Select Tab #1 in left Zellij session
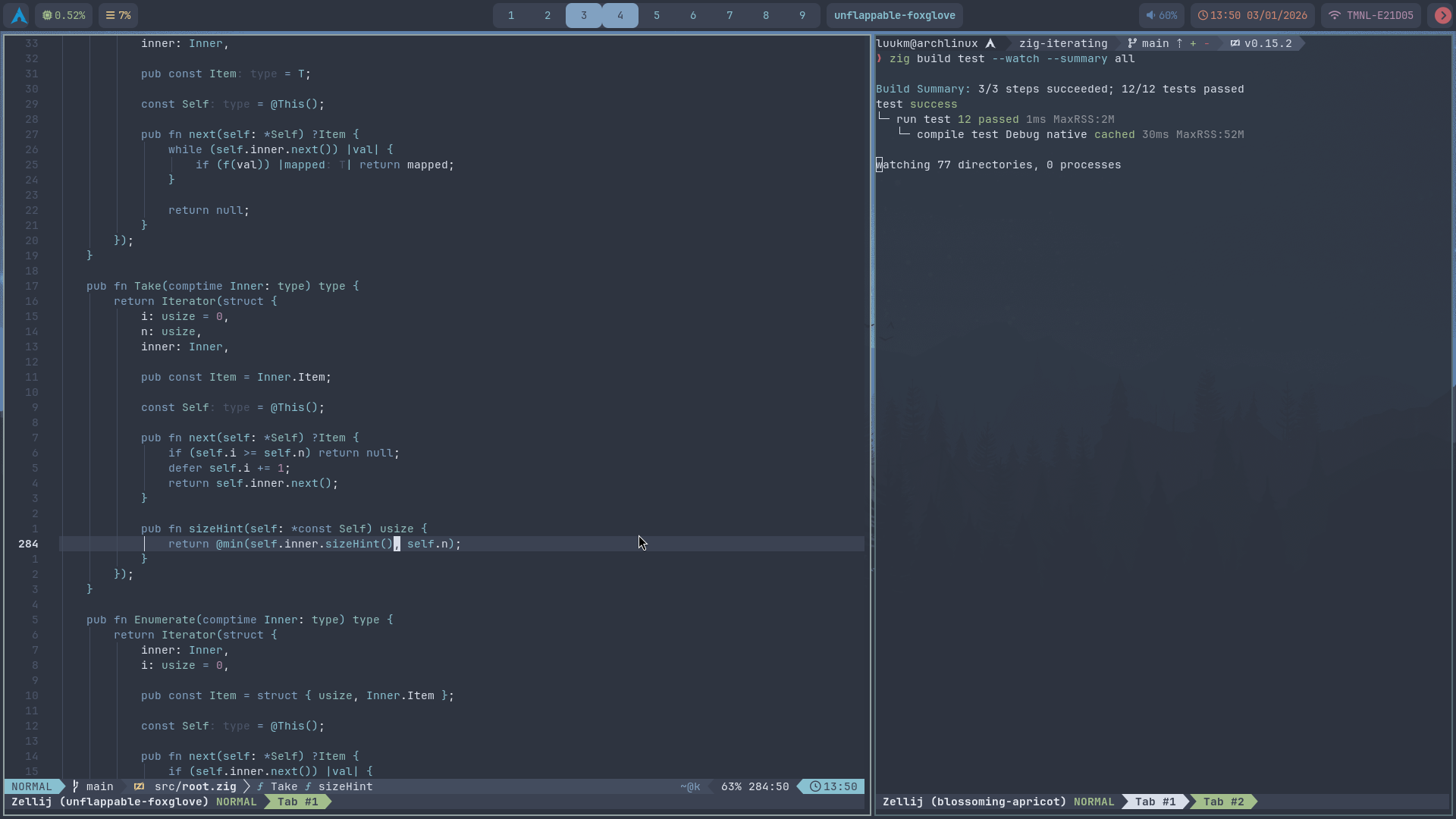 pos(297,802)
